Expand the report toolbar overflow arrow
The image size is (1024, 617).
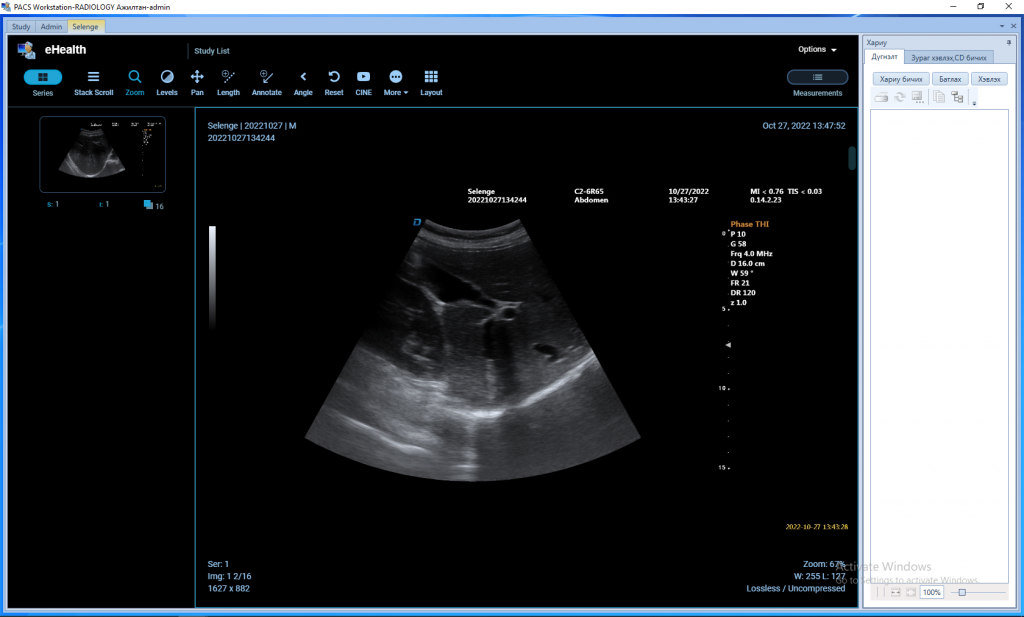[x=974, y=103]
